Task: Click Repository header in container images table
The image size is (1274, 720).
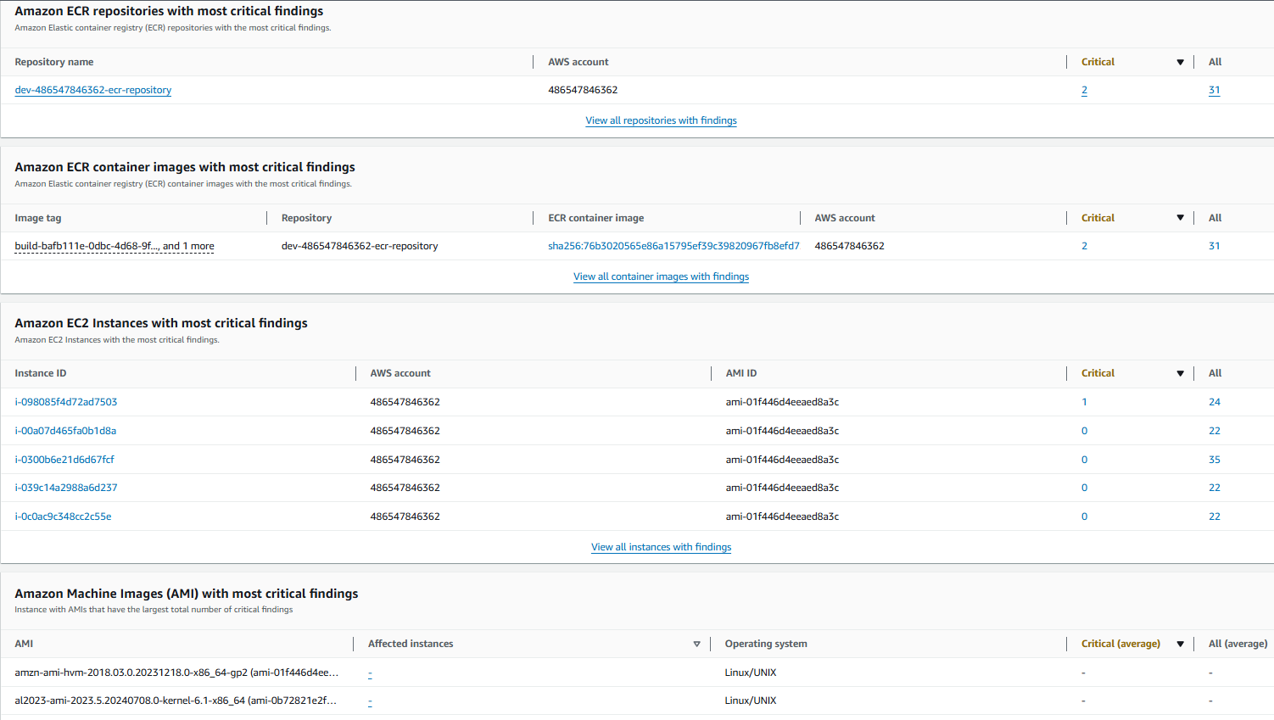Action: point(306,218)
